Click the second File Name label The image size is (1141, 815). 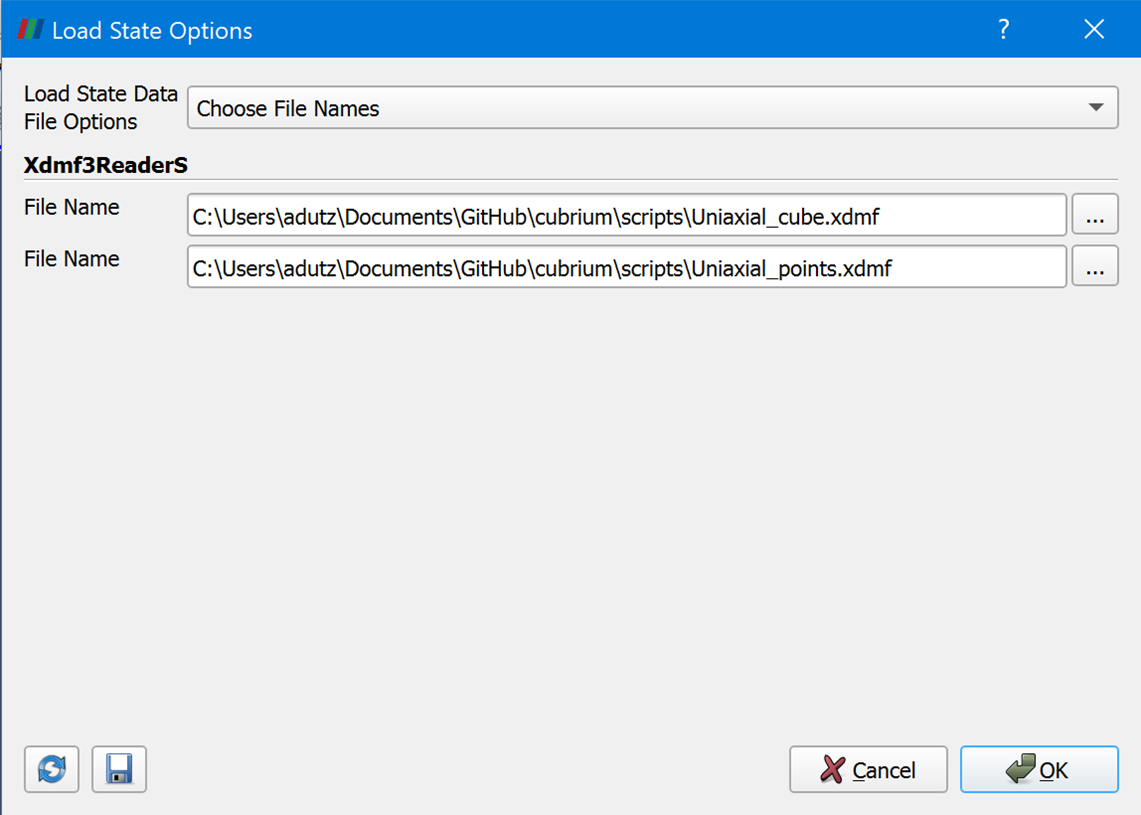point(72,259)
